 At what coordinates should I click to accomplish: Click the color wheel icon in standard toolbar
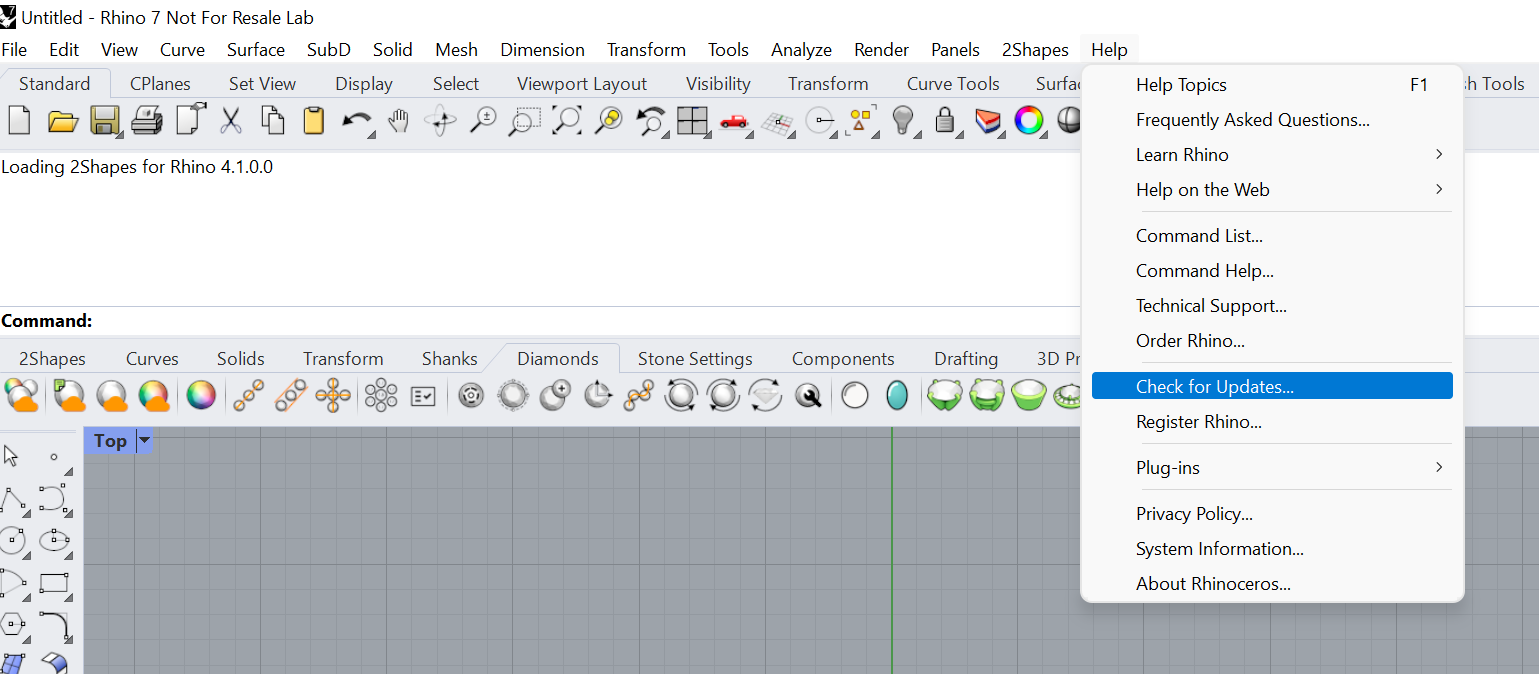click(1028, 121)
